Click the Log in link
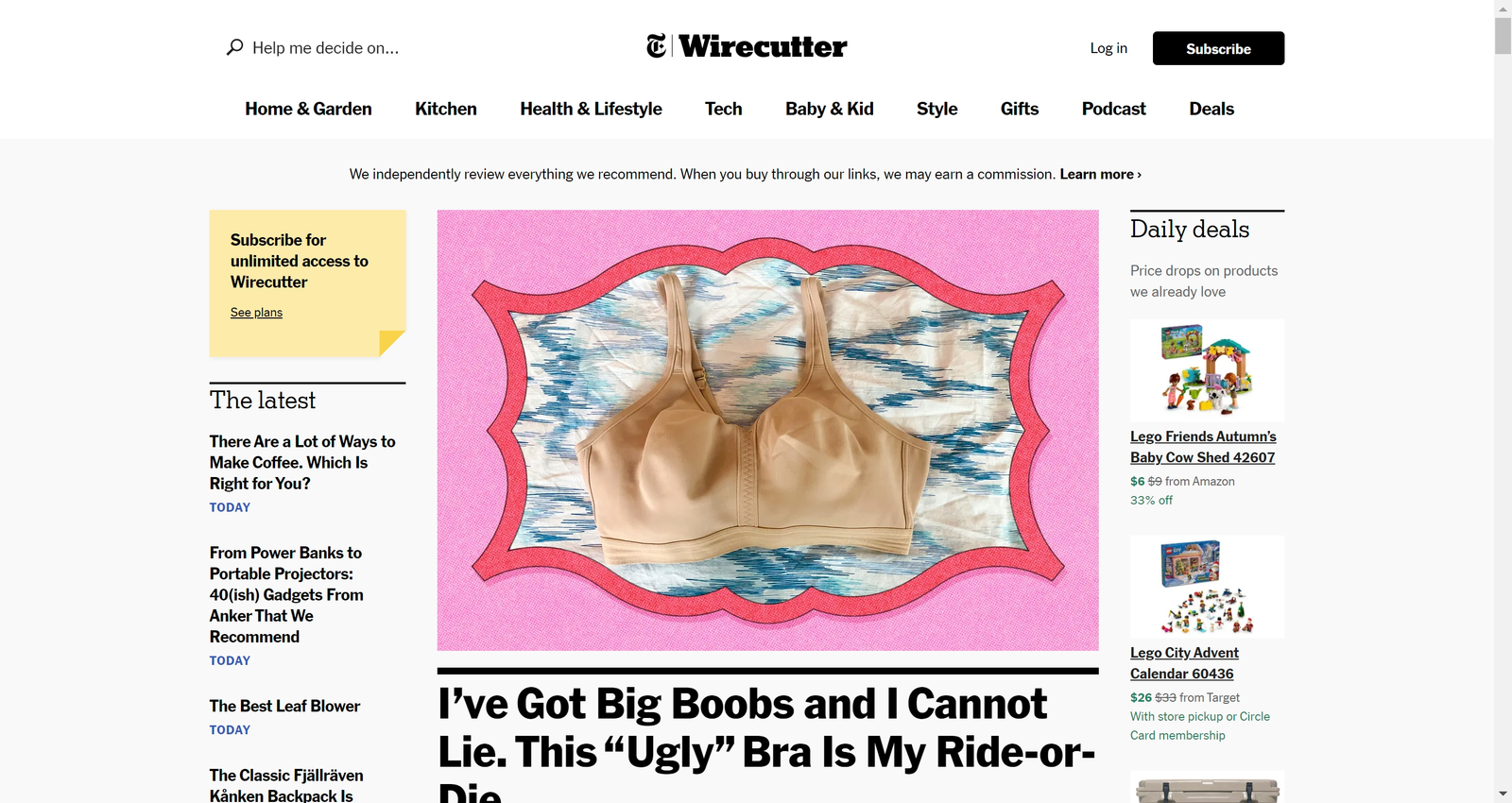This screenshot has width=1512, height=803. (1108, 48)
